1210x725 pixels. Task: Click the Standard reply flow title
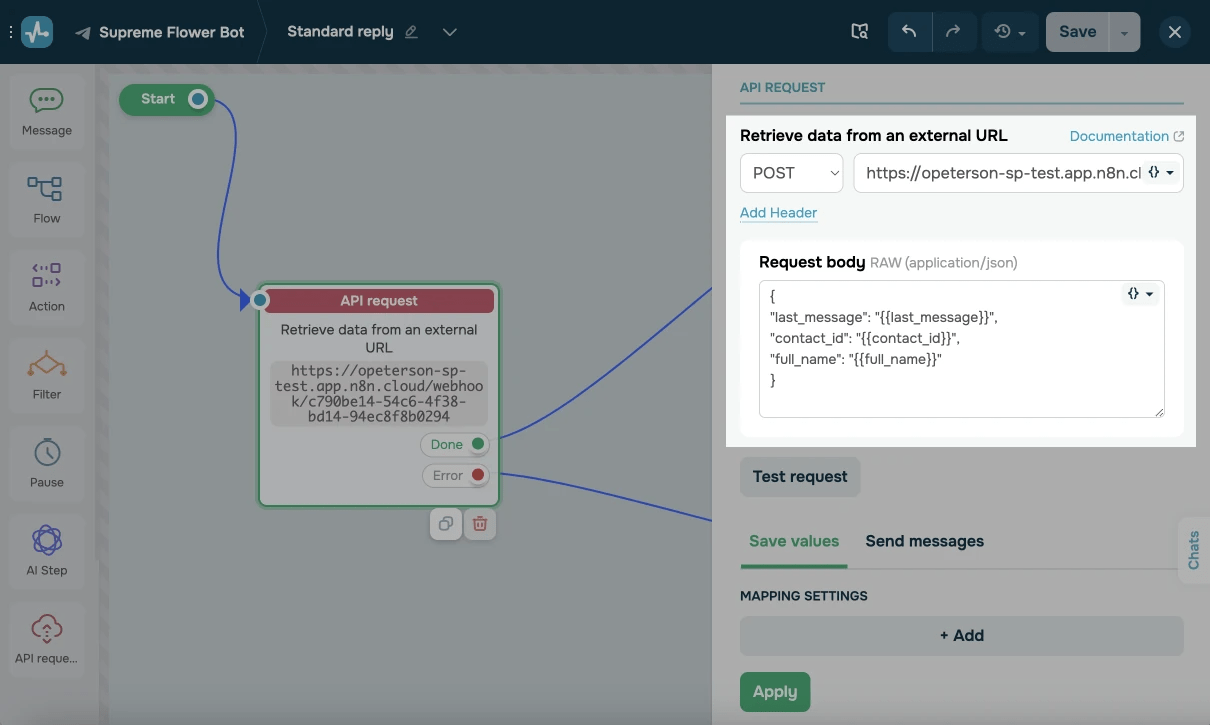pos(340,32)
